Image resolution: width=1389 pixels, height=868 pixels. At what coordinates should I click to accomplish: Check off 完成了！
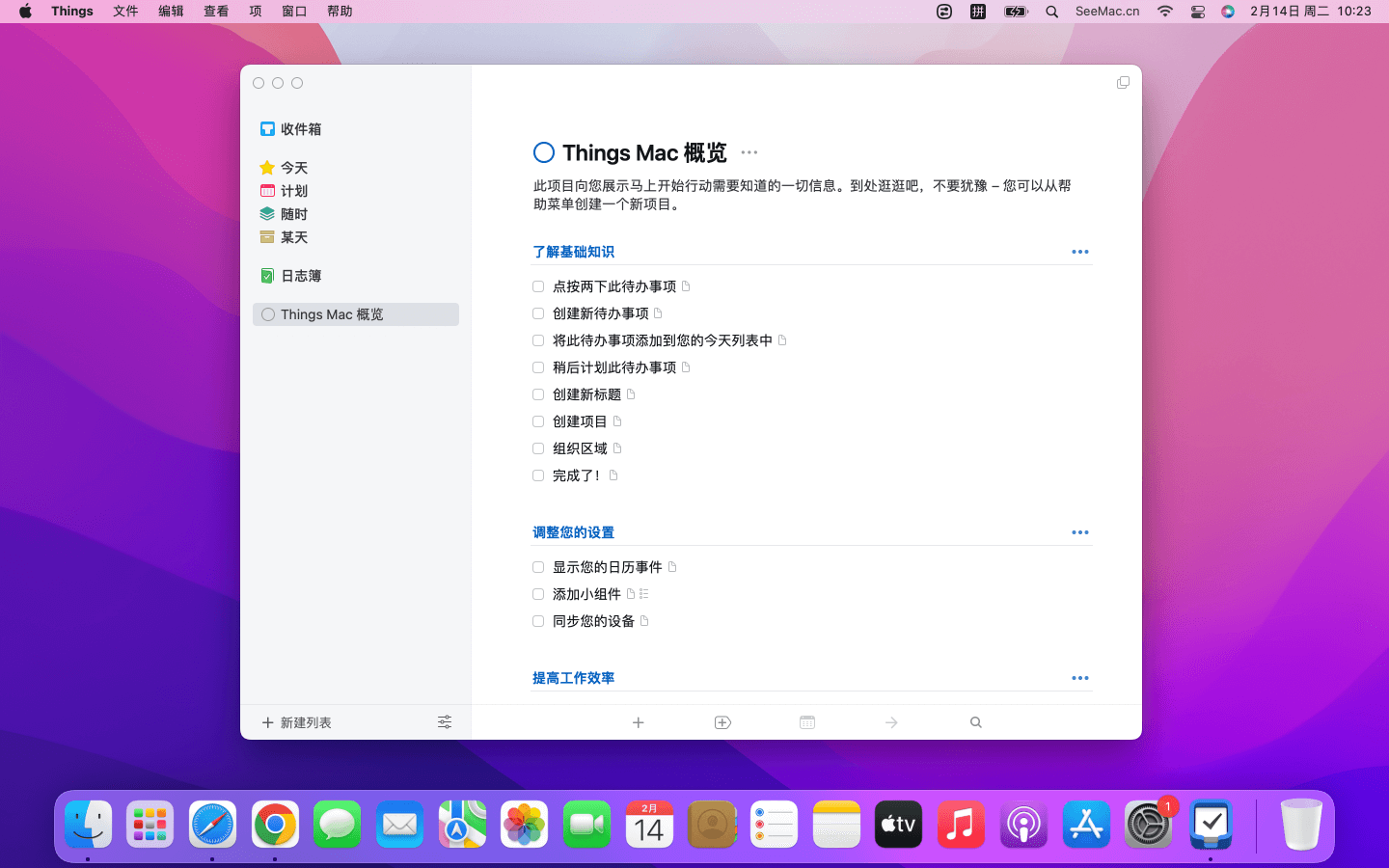point(538,475)
